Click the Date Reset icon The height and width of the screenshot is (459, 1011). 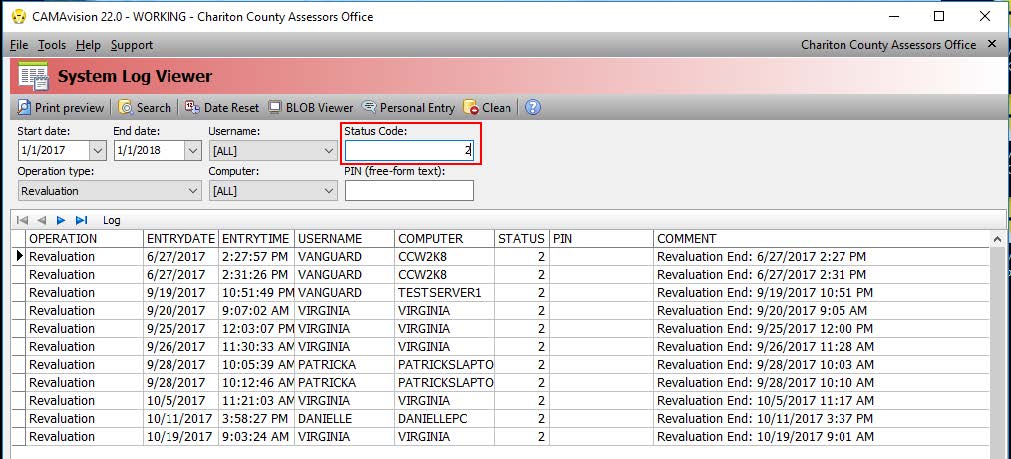click(192, 108)
